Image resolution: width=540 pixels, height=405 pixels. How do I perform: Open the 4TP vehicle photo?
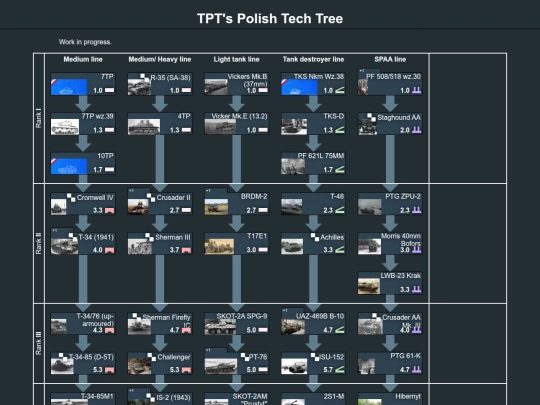[x=144, y=127]
